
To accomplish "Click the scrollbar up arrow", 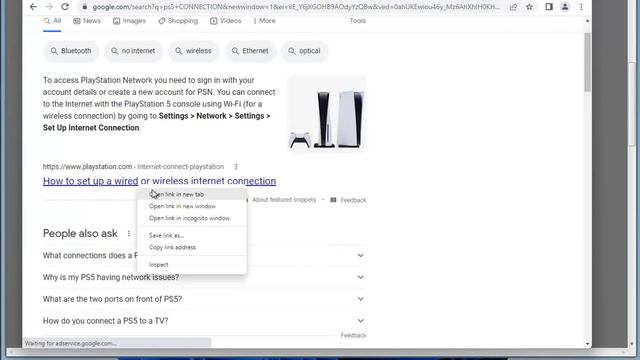I will click(x=588, y=21).
